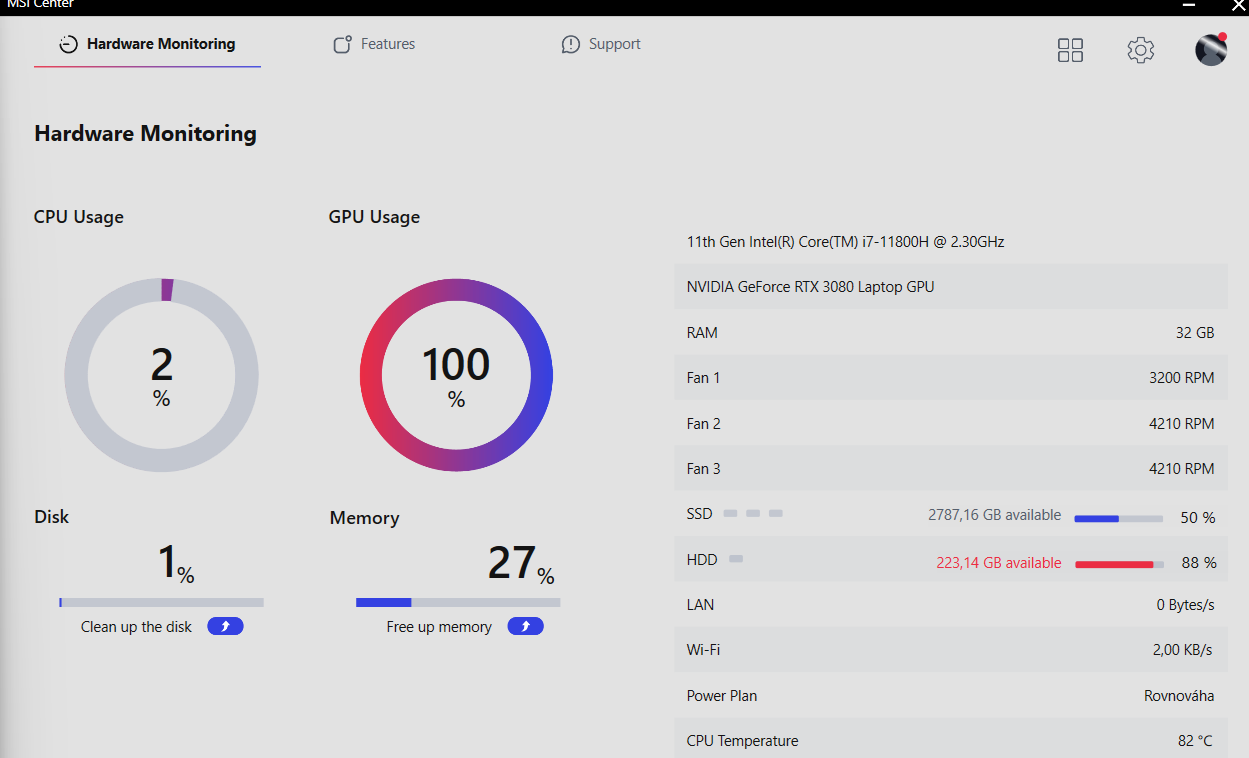Screen dimensions: 1249x758
Task: Open the Support tab
Action: pyautogui.click(x=614, y=44)
